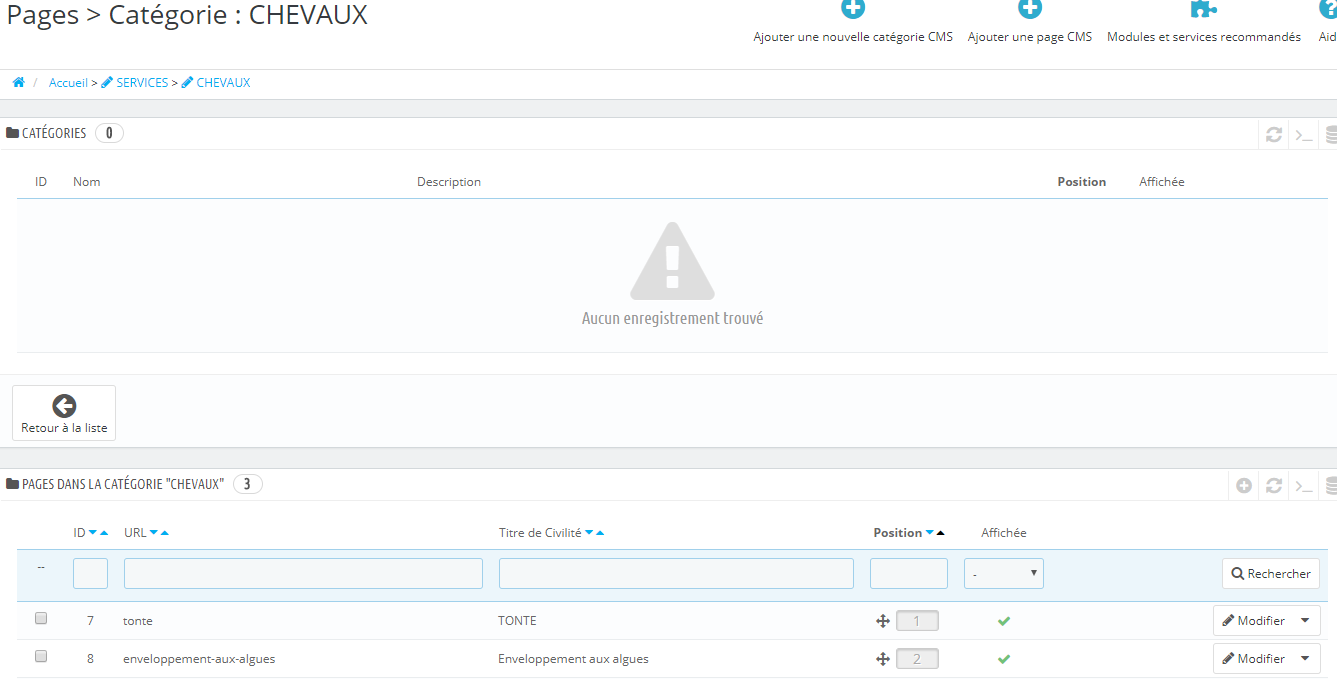The image size is (1337, 679).
Task: Sort URL column descending arrow
Action: tap(154, 533)
